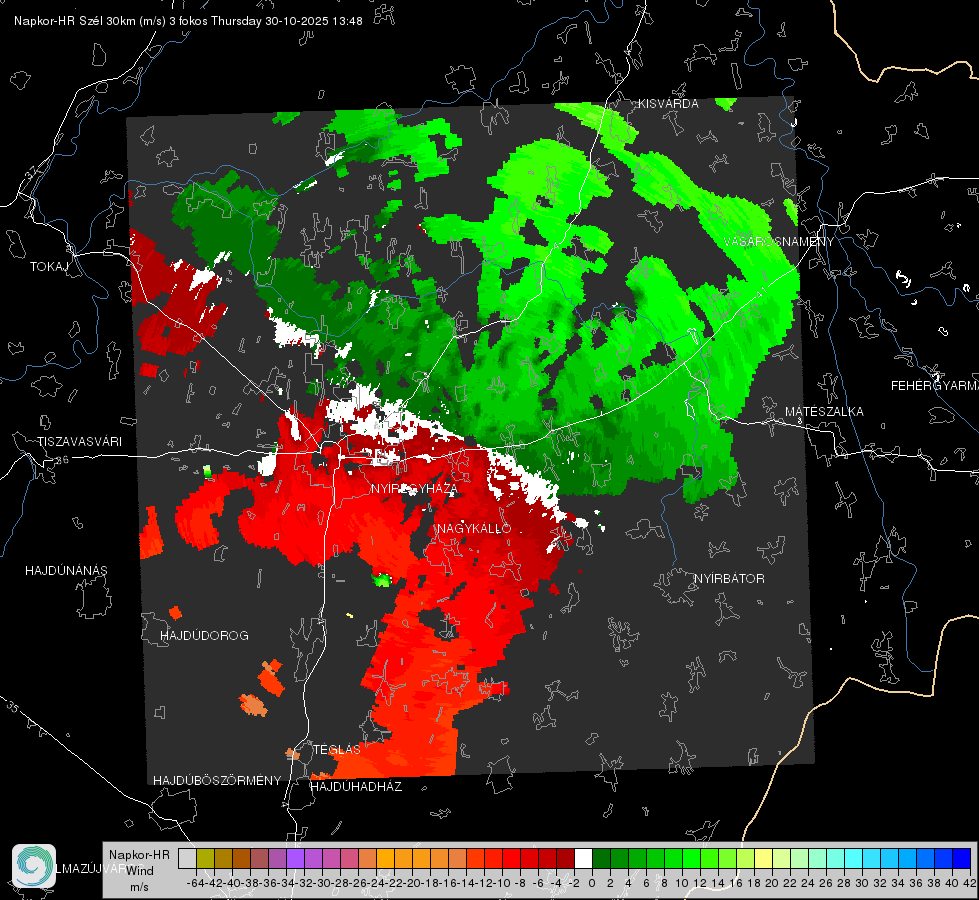
Task: Select the HAJDÚBÖSZÖRMÉNY town label
Action: 217,781
